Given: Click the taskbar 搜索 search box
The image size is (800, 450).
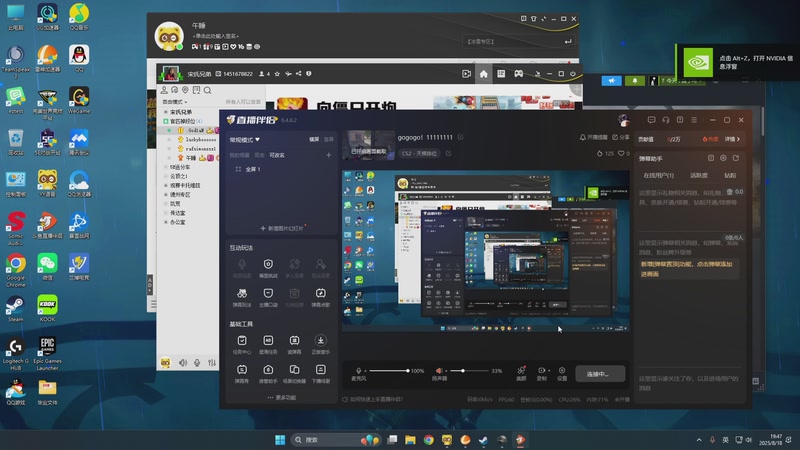Looking at the screenshot, I should 335,440.
